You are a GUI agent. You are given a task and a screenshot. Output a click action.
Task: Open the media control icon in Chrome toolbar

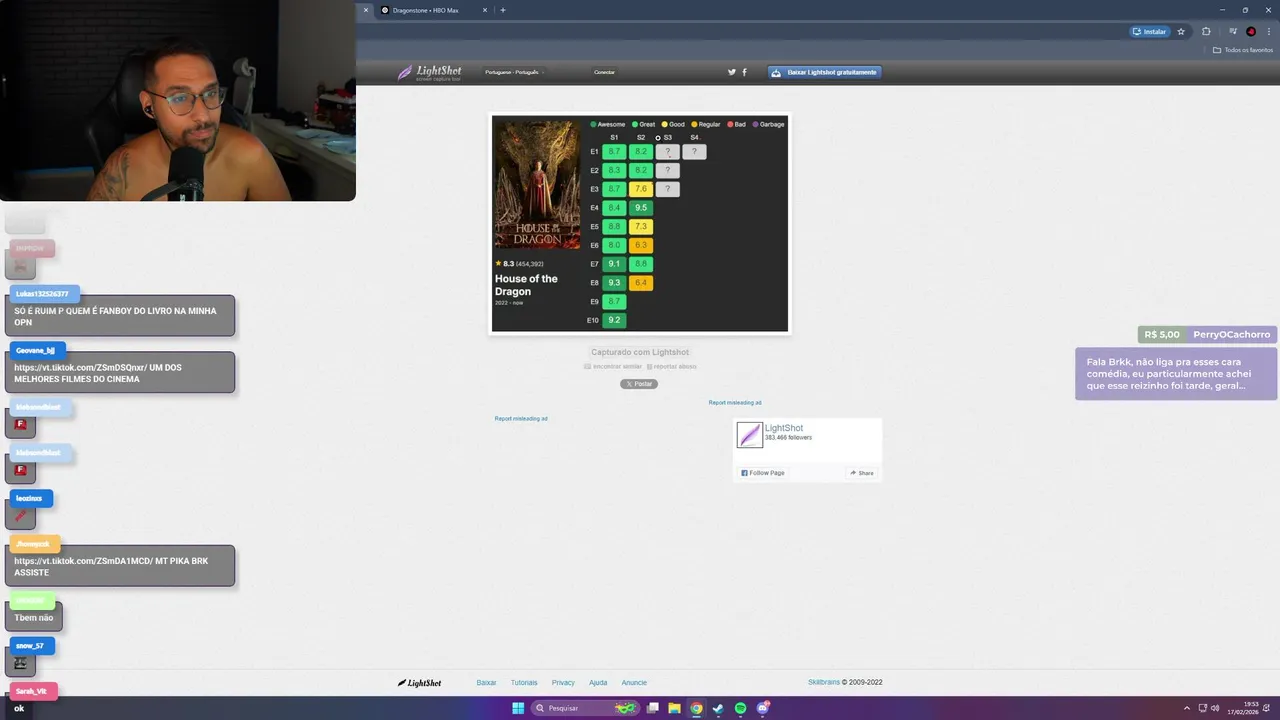(x=1233, y=32)
